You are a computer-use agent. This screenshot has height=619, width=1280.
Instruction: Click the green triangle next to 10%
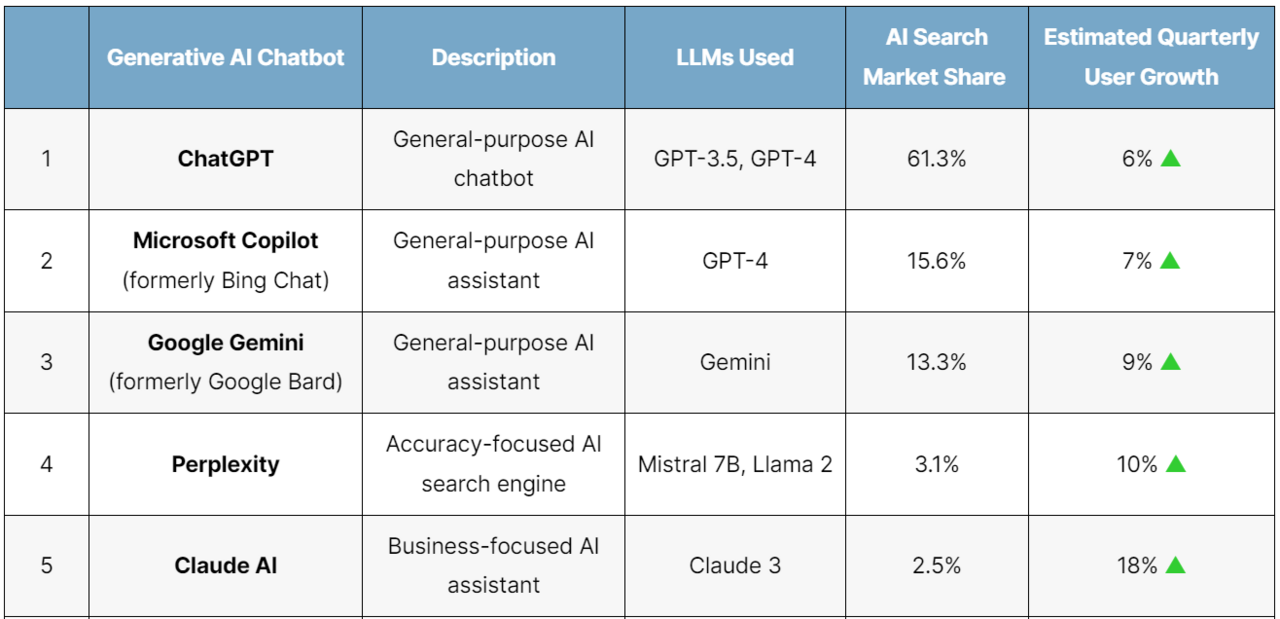pyautogui.click(x=1176, y=464)
